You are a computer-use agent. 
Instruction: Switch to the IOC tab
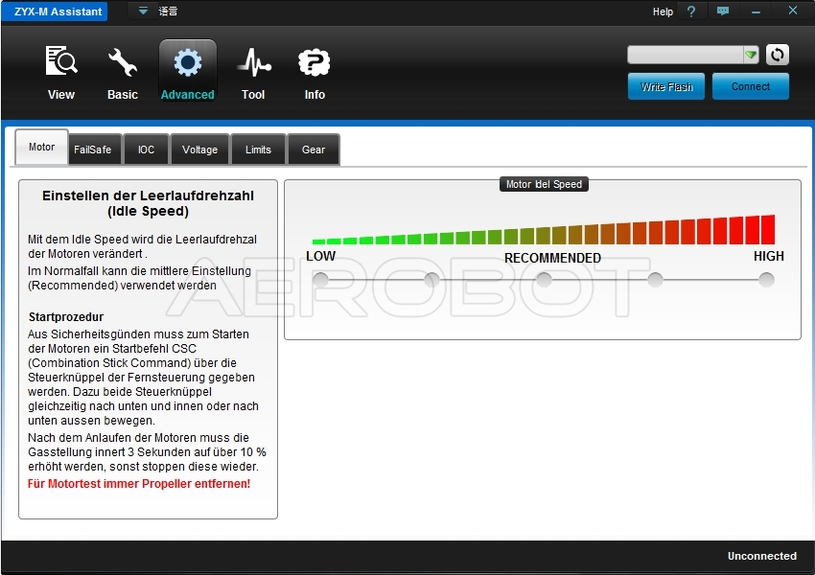(146, 149)
